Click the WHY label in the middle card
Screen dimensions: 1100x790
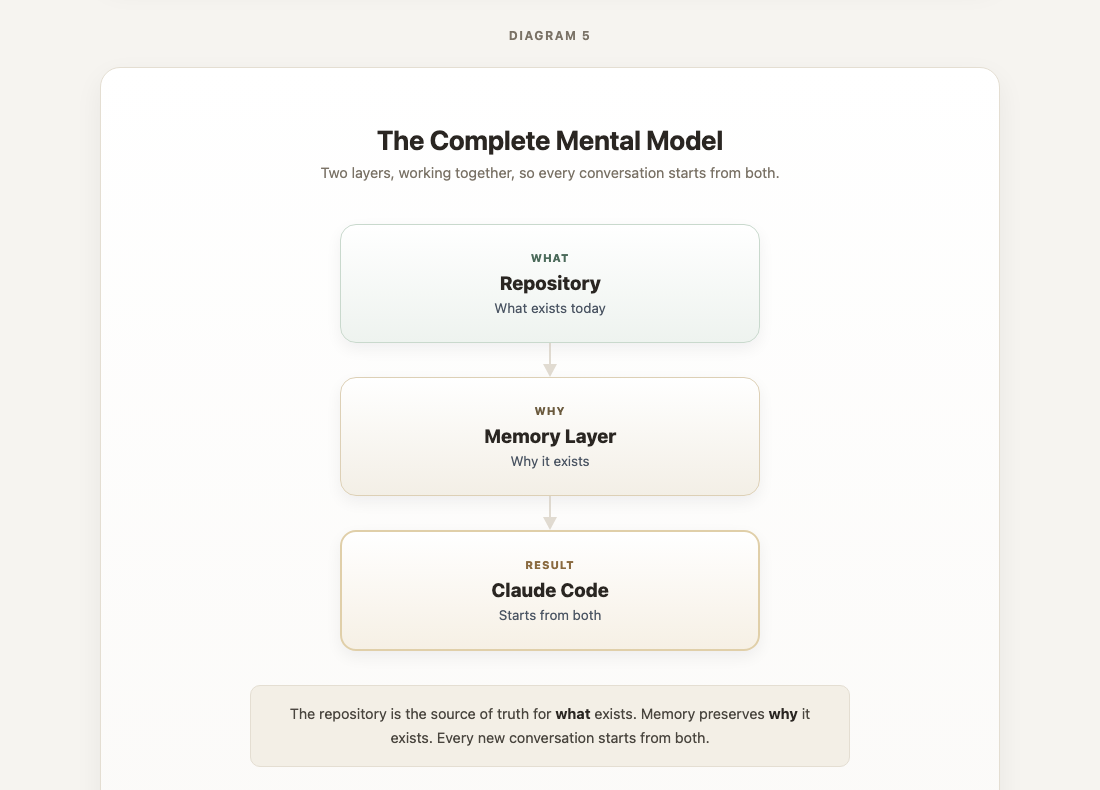coord(549,411)
